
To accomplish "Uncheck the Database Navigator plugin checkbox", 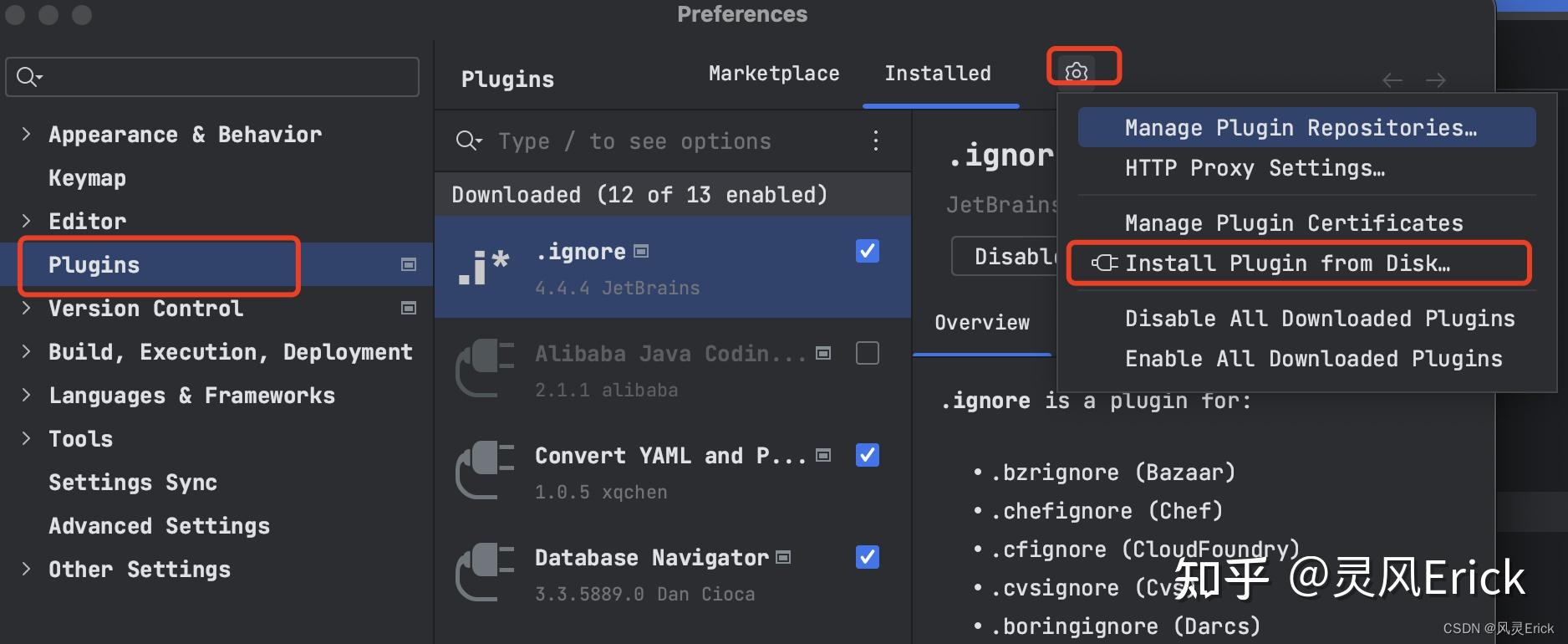I will 867,557.
